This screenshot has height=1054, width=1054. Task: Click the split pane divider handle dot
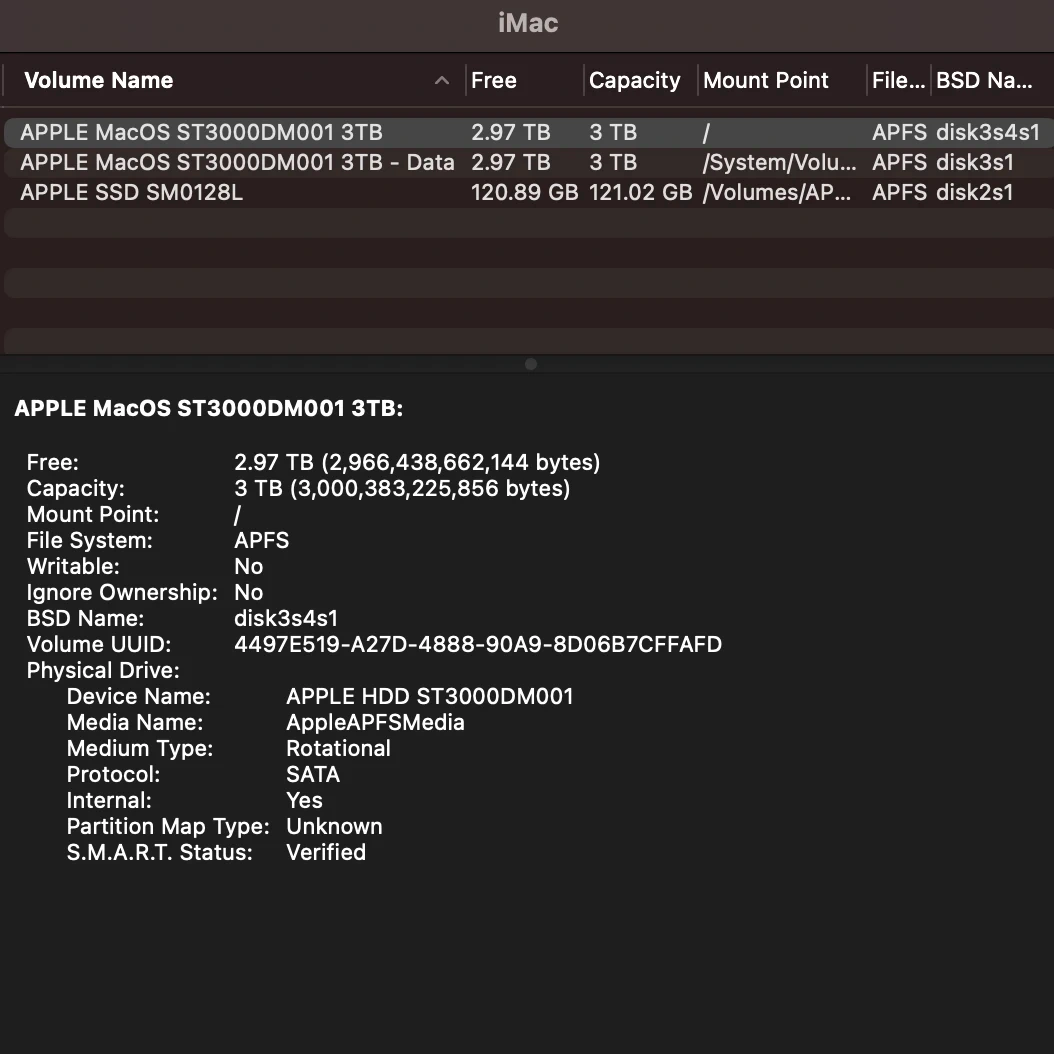[531, 364]
